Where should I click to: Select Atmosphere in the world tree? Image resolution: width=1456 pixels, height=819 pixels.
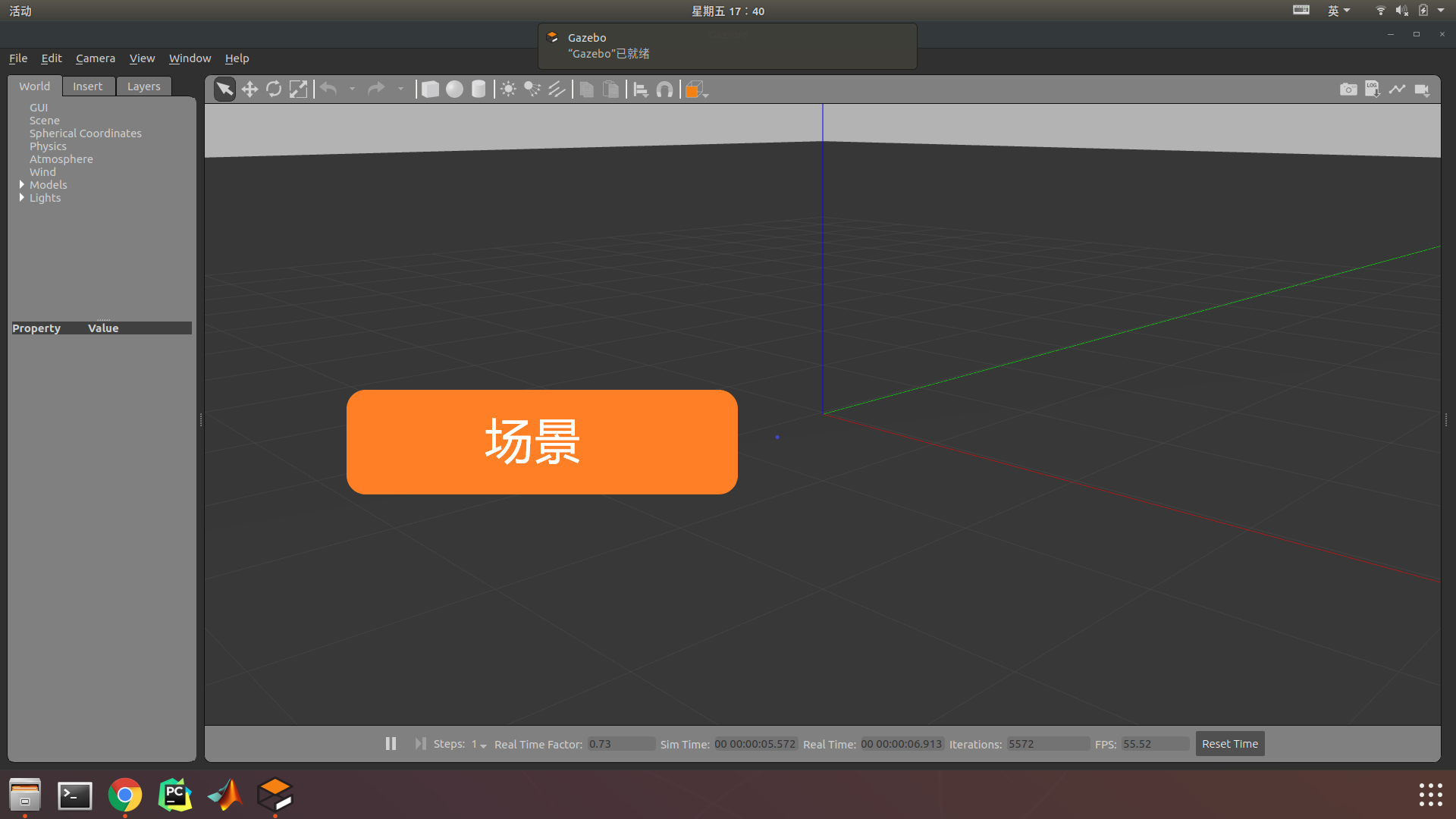(61, 159)
